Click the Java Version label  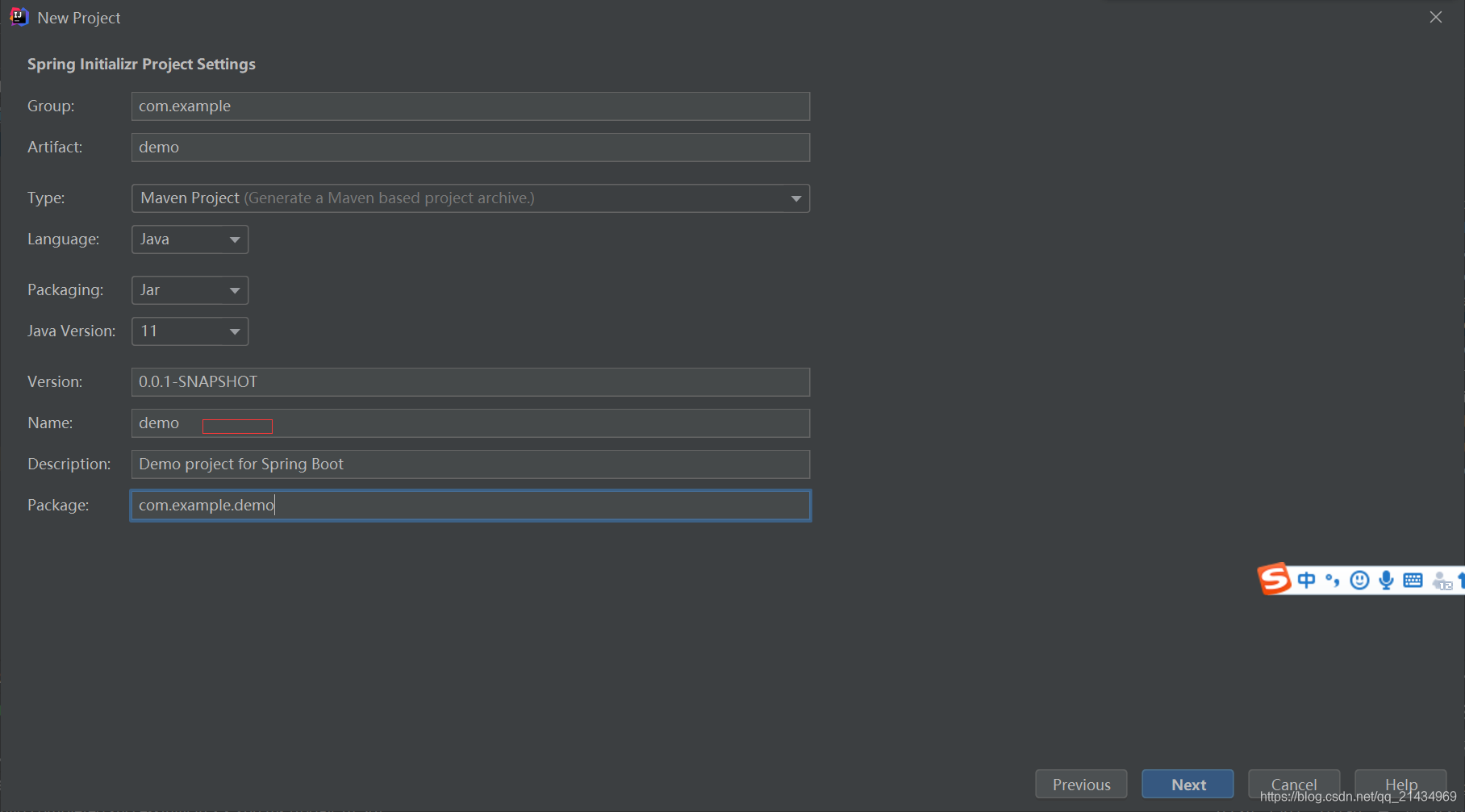click(72, 331)
